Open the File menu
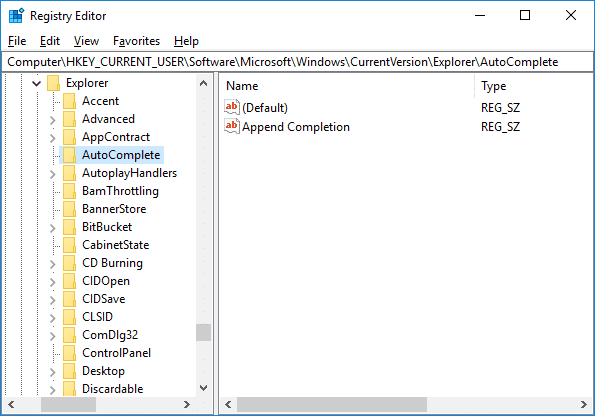 (17, 41)
